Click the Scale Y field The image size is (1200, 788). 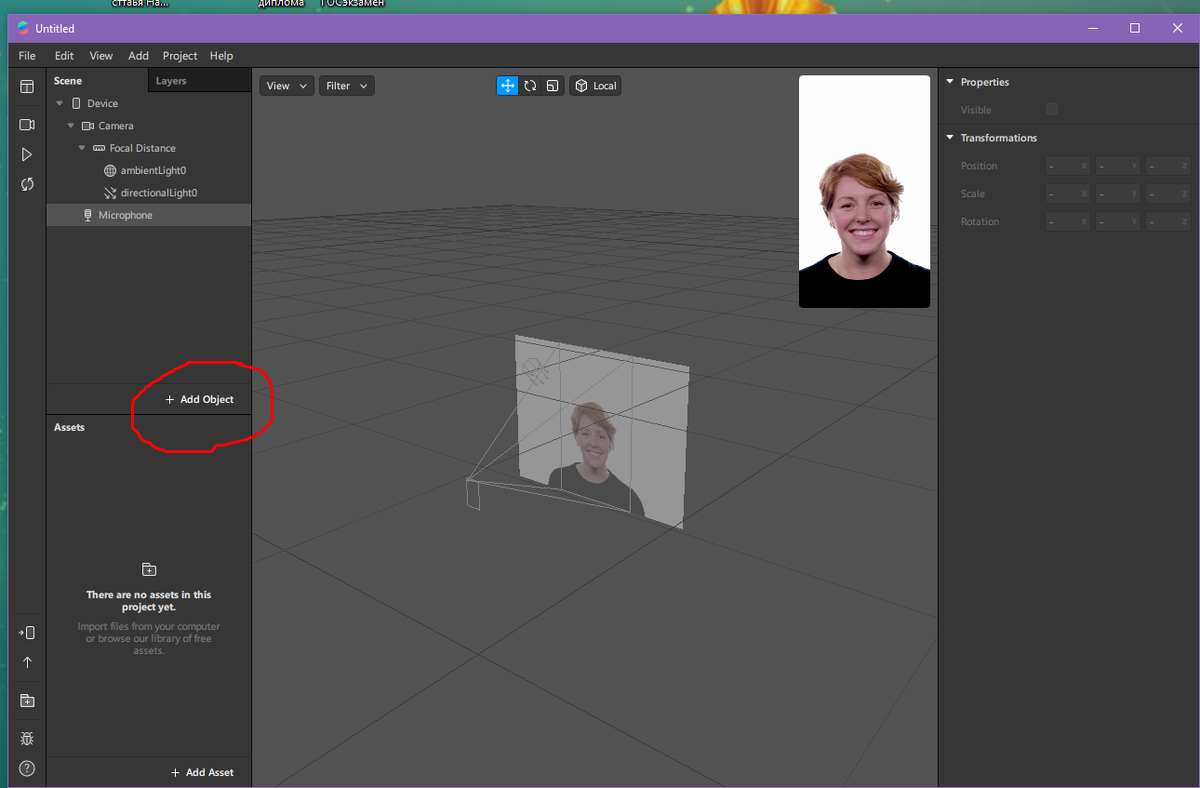tap(1117, 194)
